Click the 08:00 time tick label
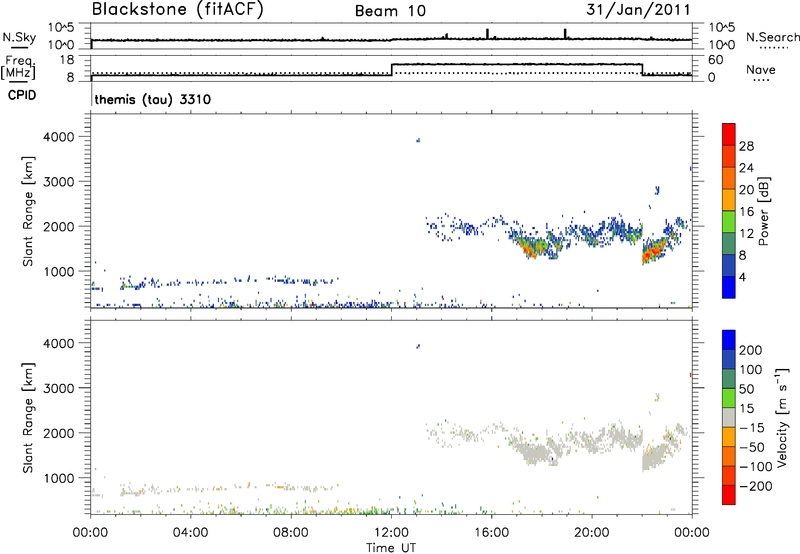The height and width of the screenshot is (554, 800). (x=290, y=533)
